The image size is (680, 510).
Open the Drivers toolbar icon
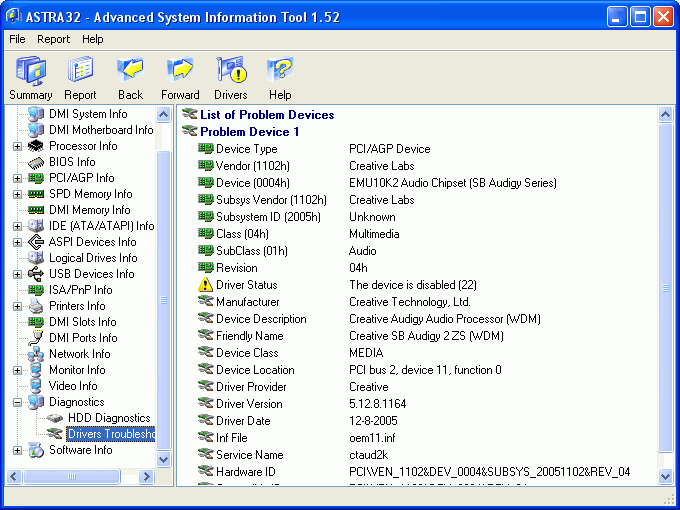(x=231, y=69)
